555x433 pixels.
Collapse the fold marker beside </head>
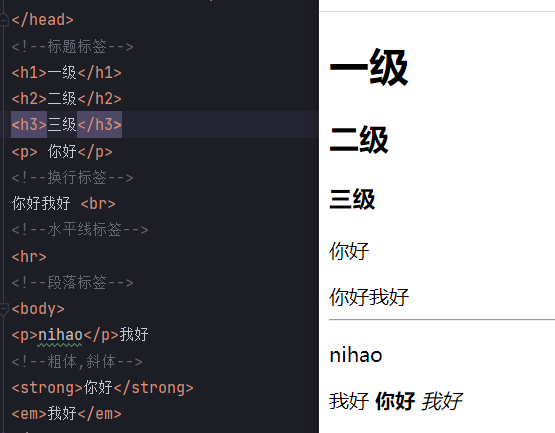tap(4, 19)
